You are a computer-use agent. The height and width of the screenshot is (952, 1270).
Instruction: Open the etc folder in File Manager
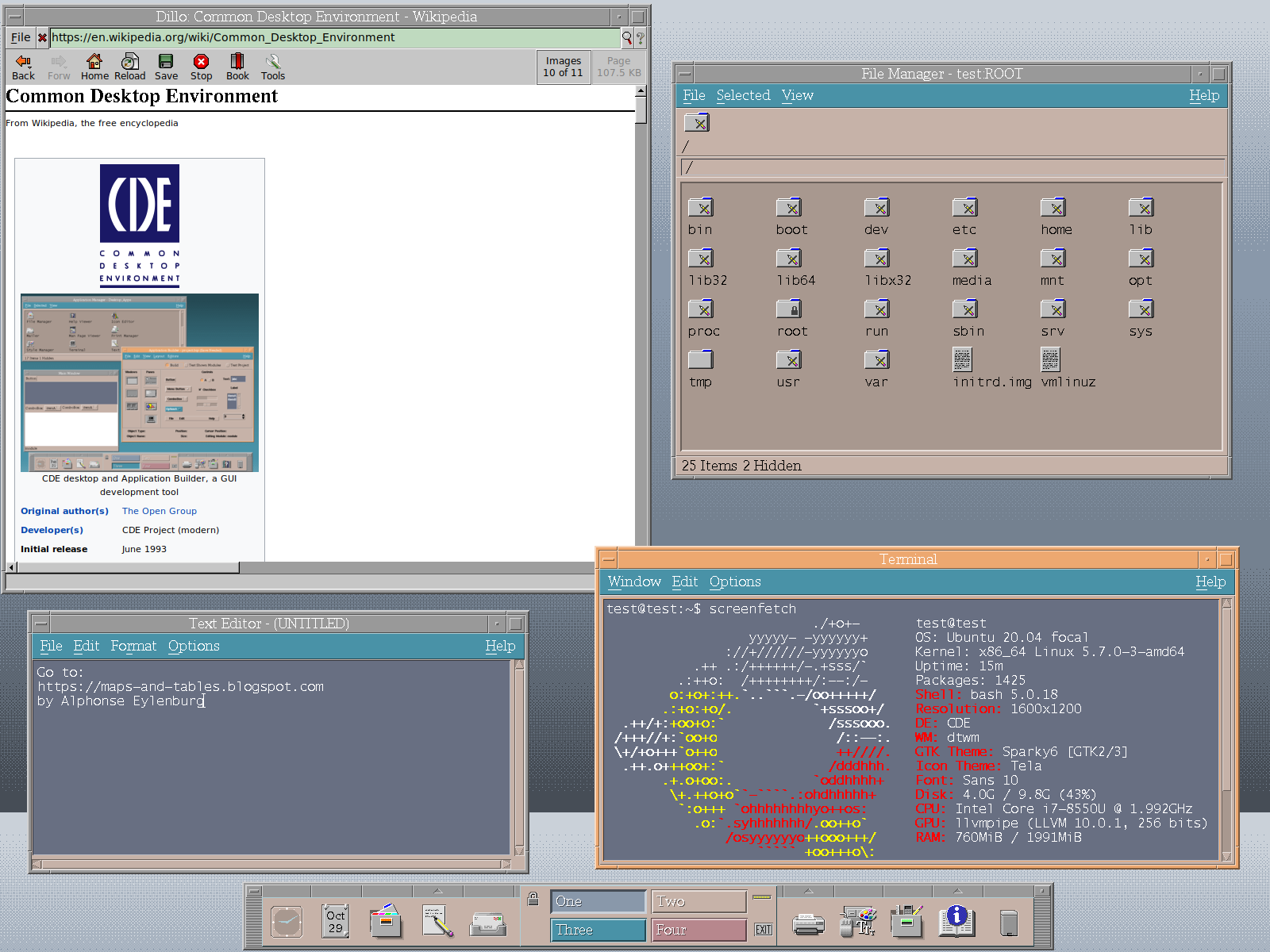pos(964,208)
